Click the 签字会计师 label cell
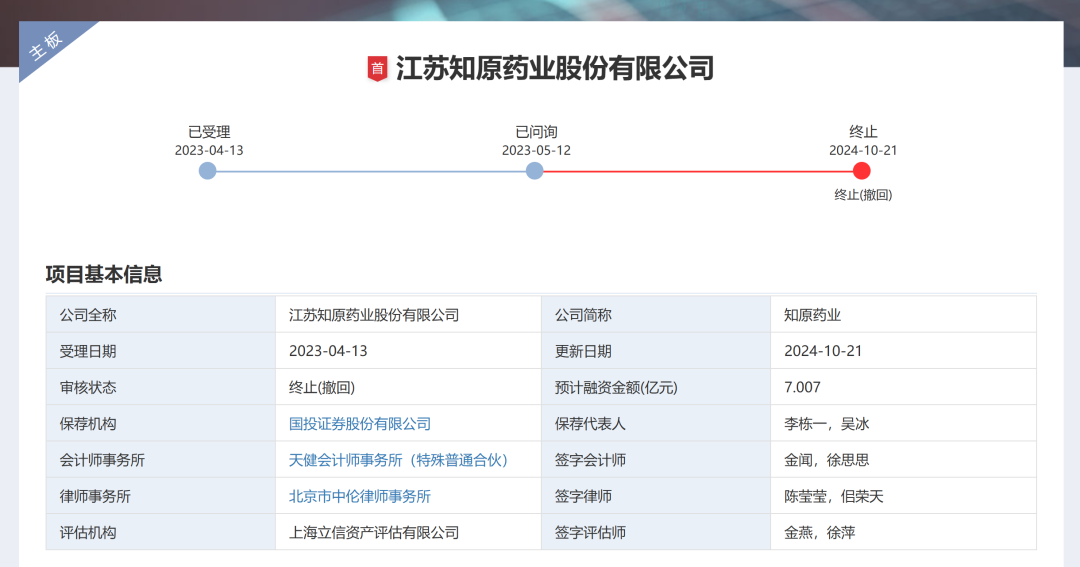The width and height of the screenshot is (1080, 567). tap(656, 460)
